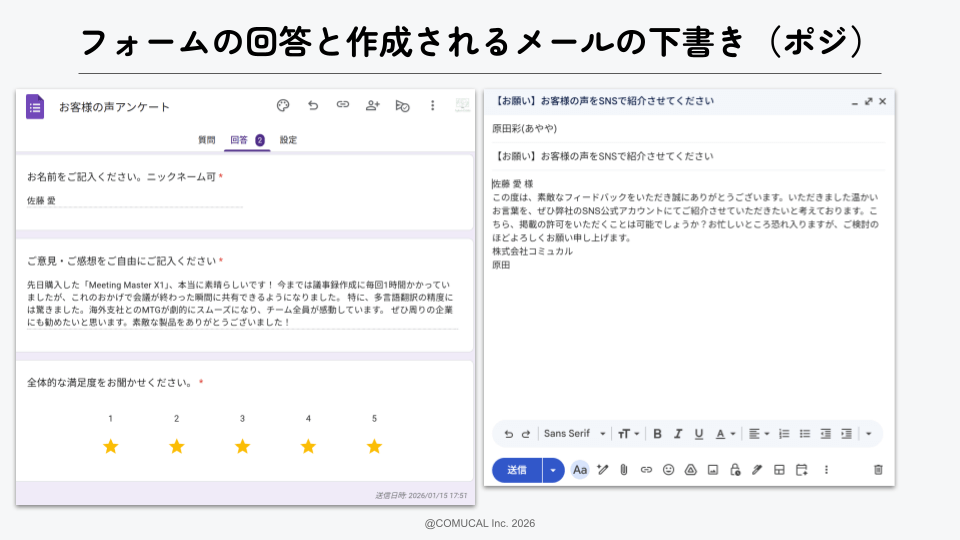Click the add collaborator icon in Forms
The width and height of the screenshot is (960, 540).
click(x=372, y=105)
